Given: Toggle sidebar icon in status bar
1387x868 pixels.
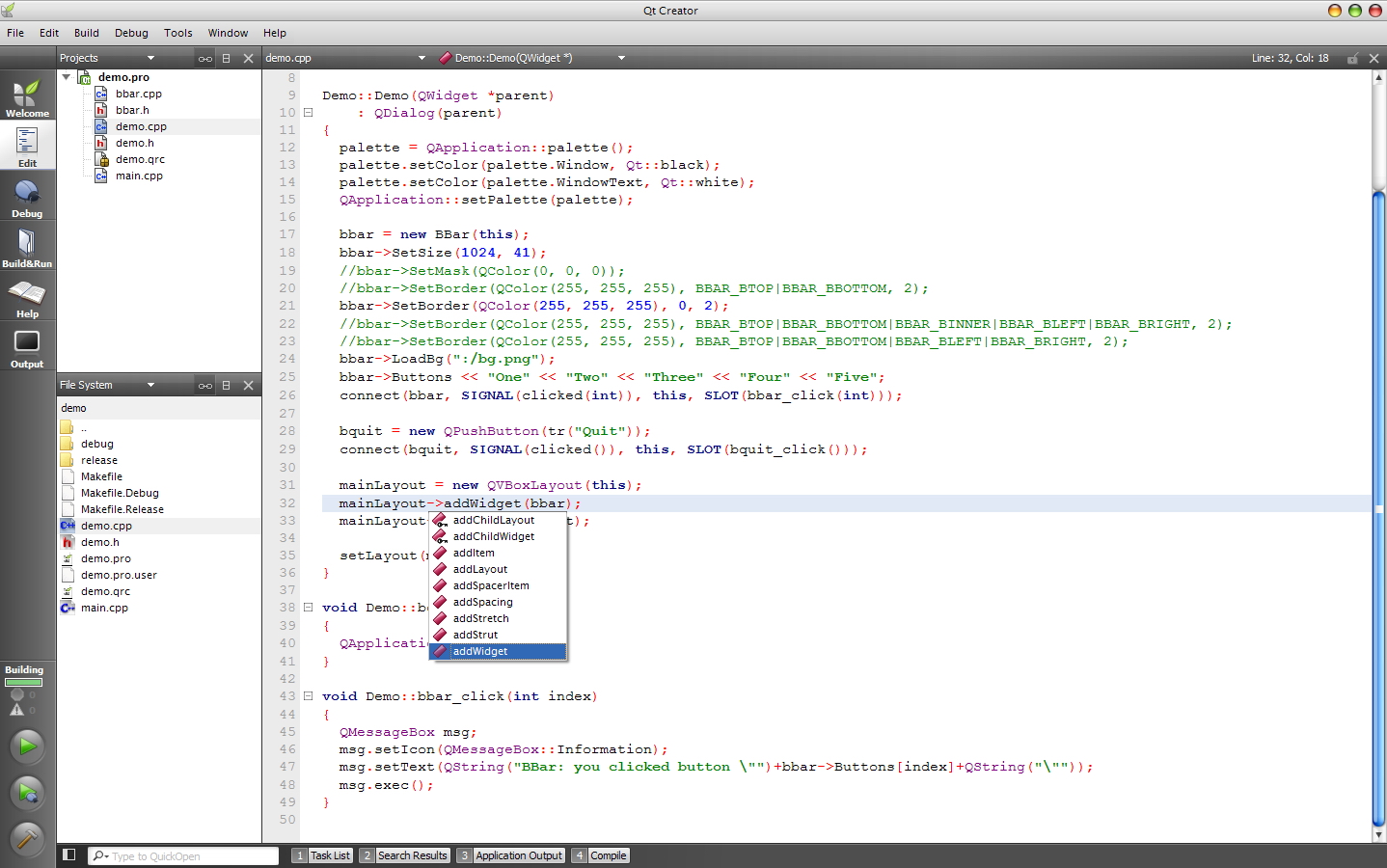Looking at the screenshot, I should click(69, 854).
